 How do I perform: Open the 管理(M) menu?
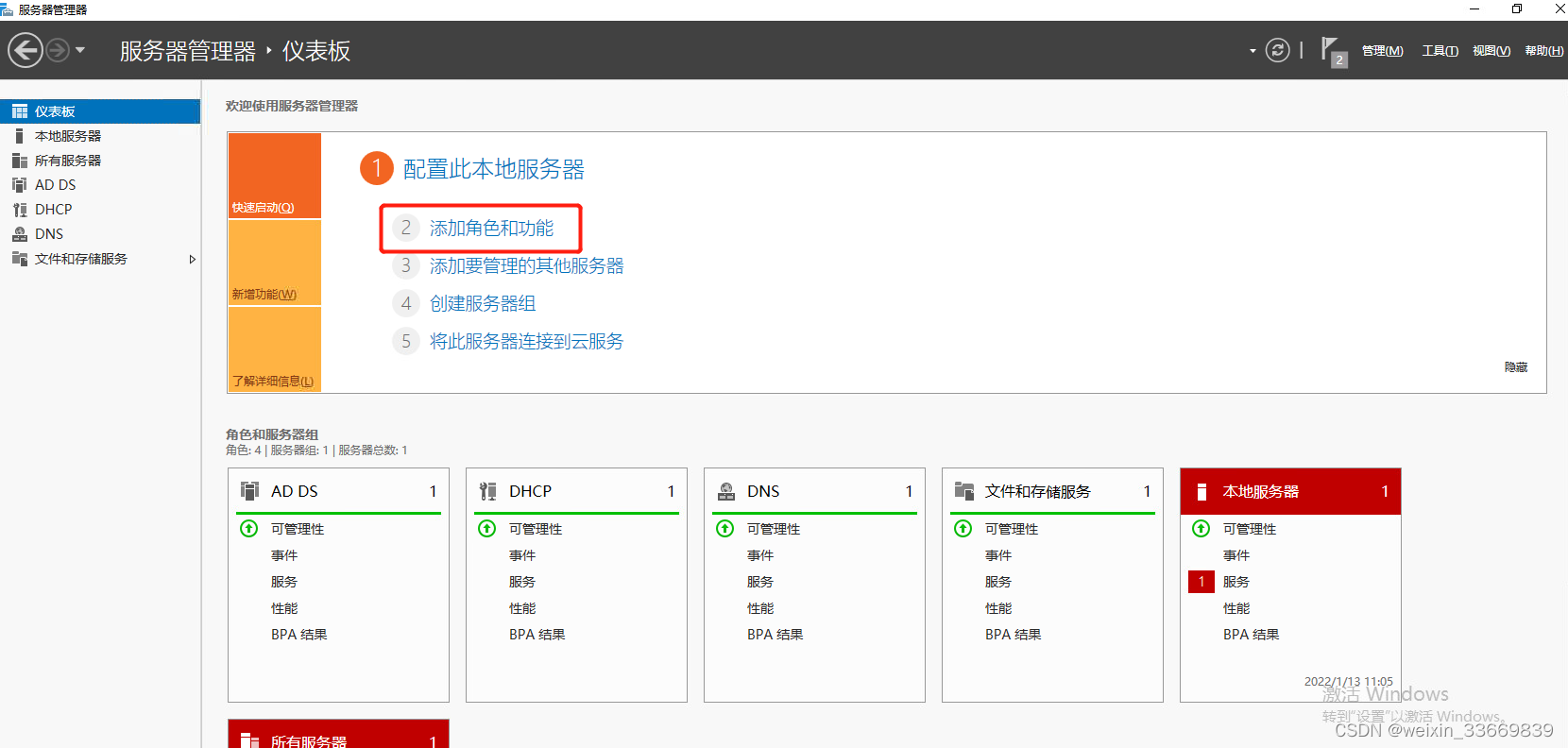pos(1382,51)
